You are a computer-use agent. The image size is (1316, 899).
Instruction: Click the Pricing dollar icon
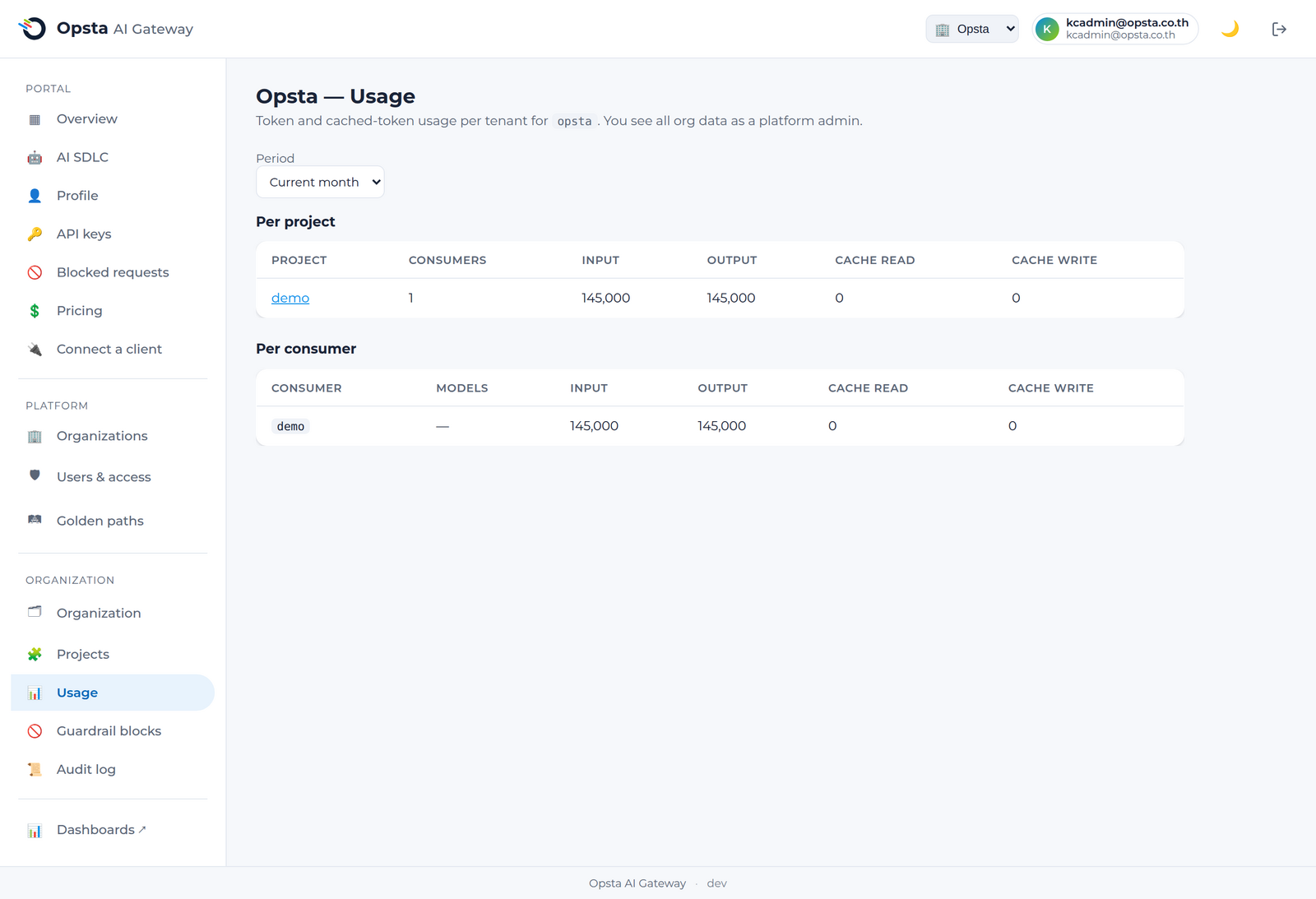pos(35,311)
